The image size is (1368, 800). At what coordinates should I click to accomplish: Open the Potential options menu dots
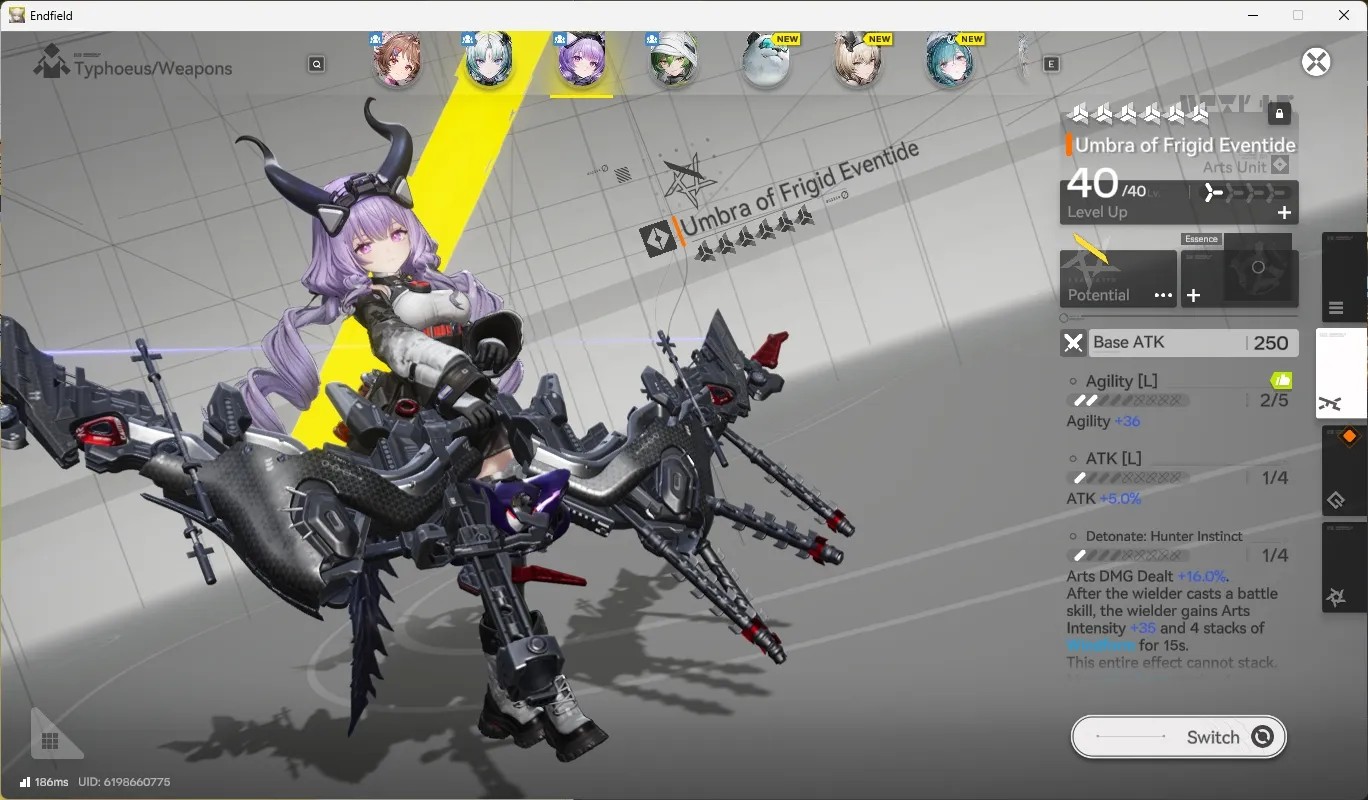click(1163, 295)
